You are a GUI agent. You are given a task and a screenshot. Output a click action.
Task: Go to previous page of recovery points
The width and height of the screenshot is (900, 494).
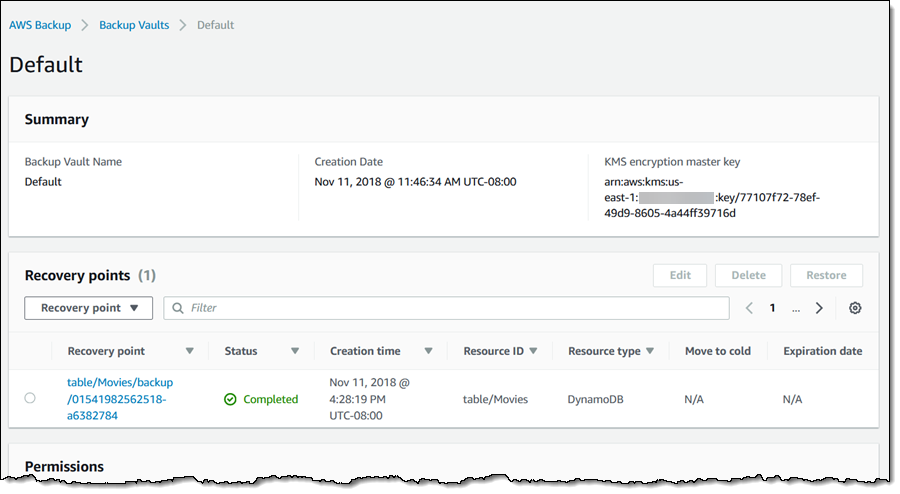point(749,308)
